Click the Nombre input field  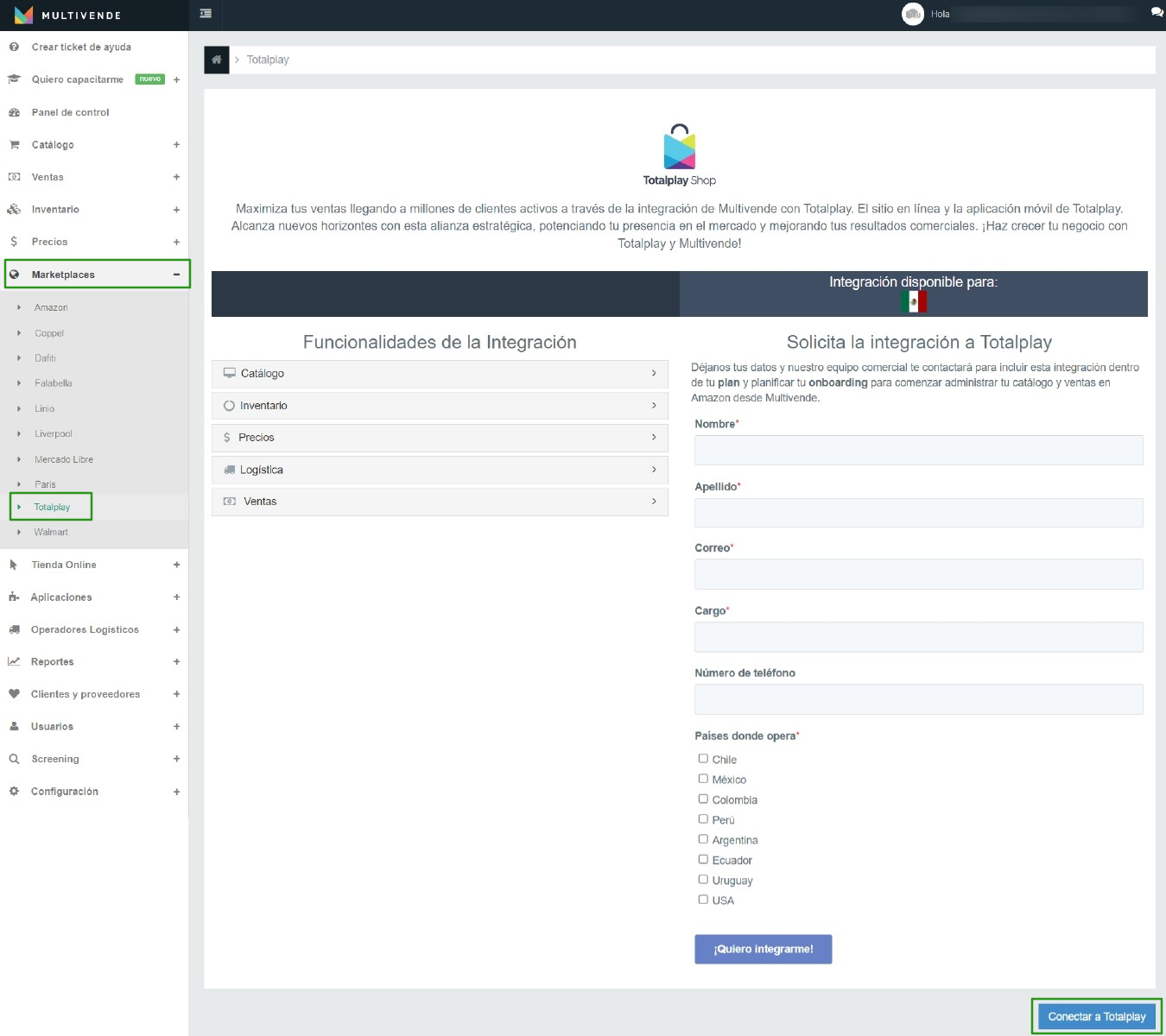pyautogui.click(x=919, y=450)
